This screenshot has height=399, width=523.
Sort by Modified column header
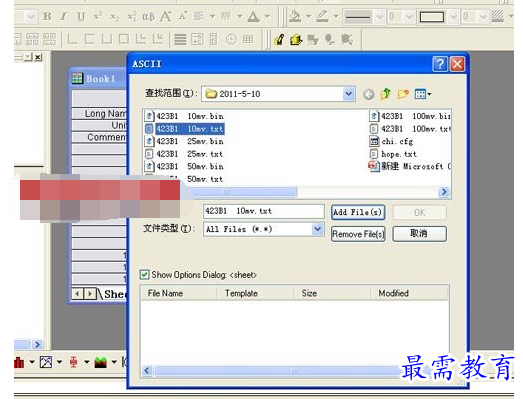coord(409,293)
